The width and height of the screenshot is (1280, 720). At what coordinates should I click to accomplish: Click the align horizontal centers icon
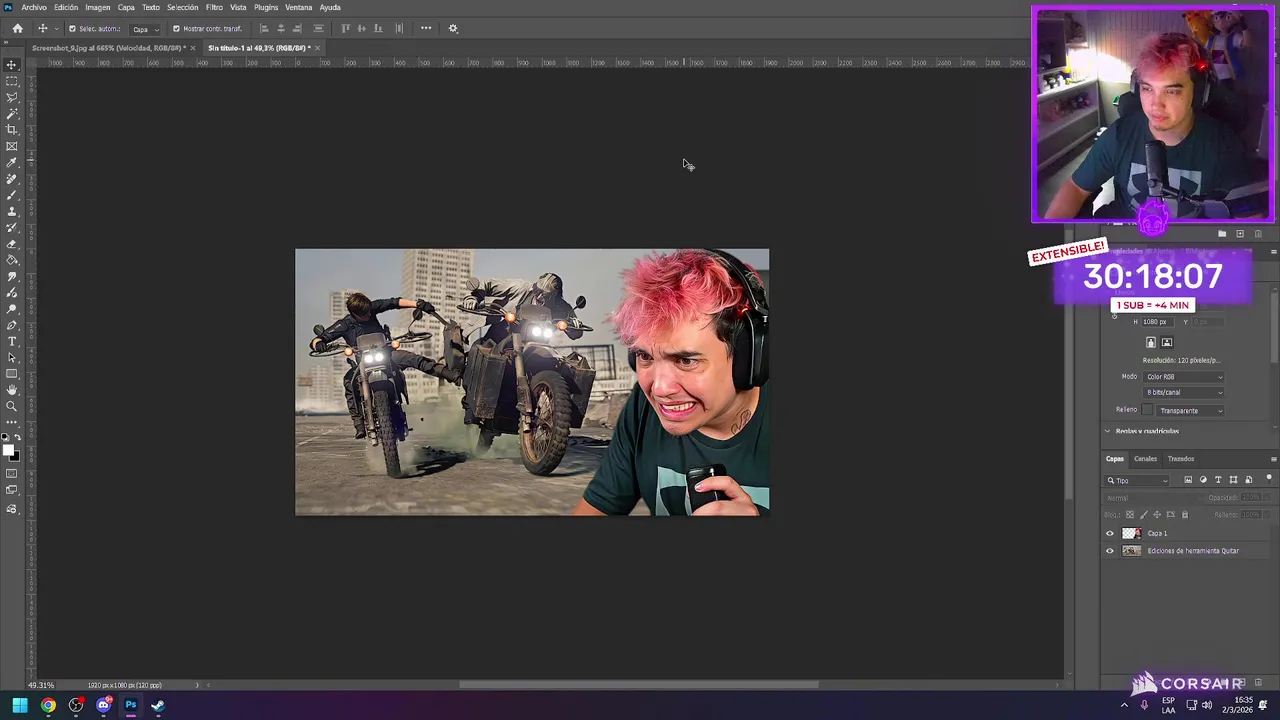[281, 28]
